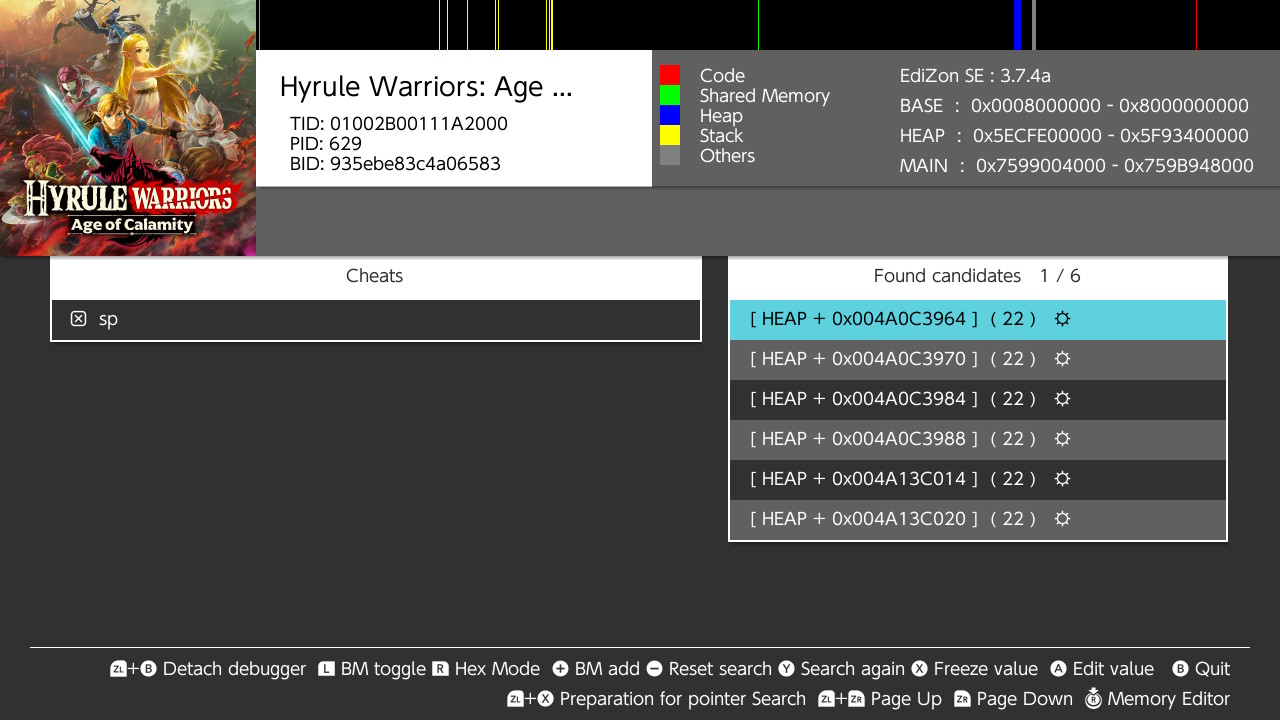Click the Cheats panel header
This screenshot has width=1280, height=720.
[x=375, y=276]
